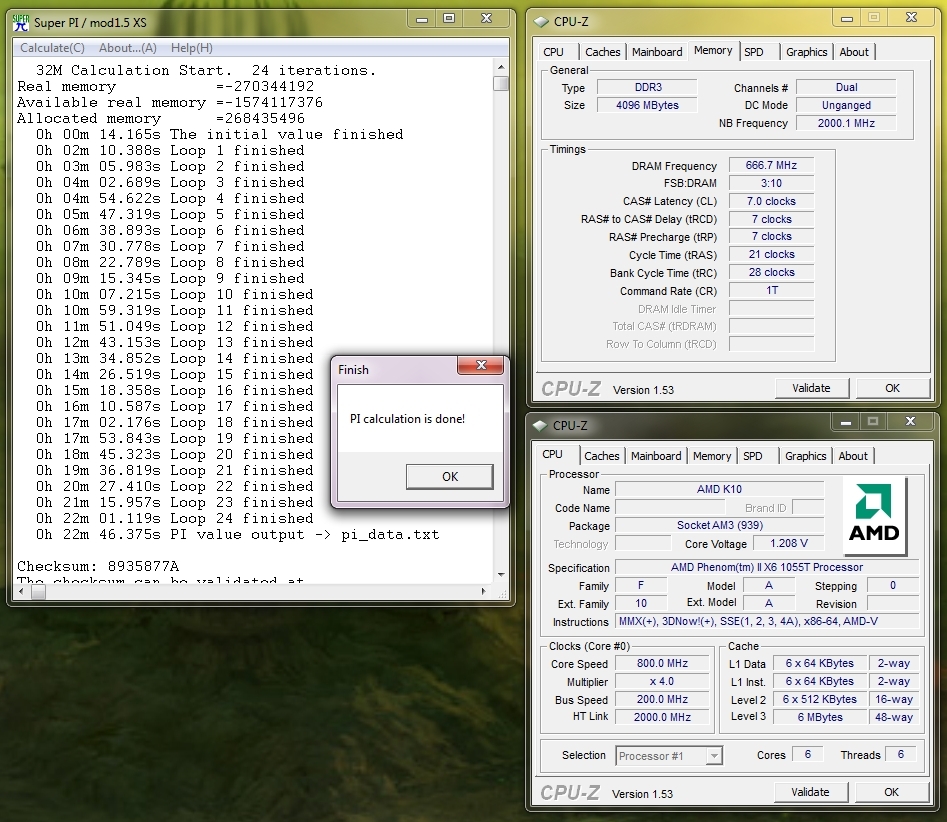Click the CPU-Z icon in the memory window's title bar
Viewport: 947px width, 822px height.
click(541, 20)
